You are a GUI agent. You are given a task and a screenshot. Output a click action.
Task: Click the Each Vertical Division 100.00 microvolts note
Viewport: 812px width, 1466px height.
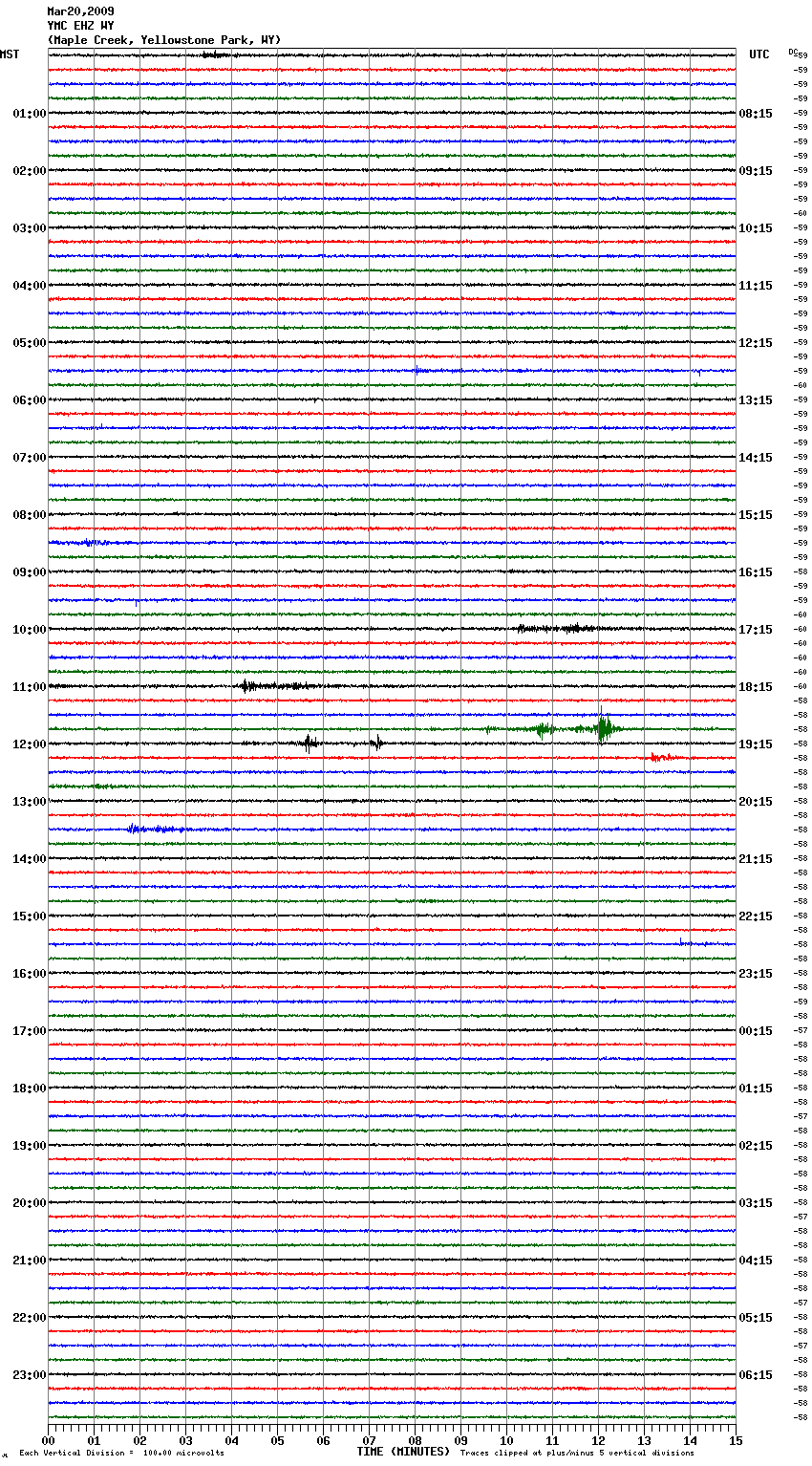point(121,1454)
